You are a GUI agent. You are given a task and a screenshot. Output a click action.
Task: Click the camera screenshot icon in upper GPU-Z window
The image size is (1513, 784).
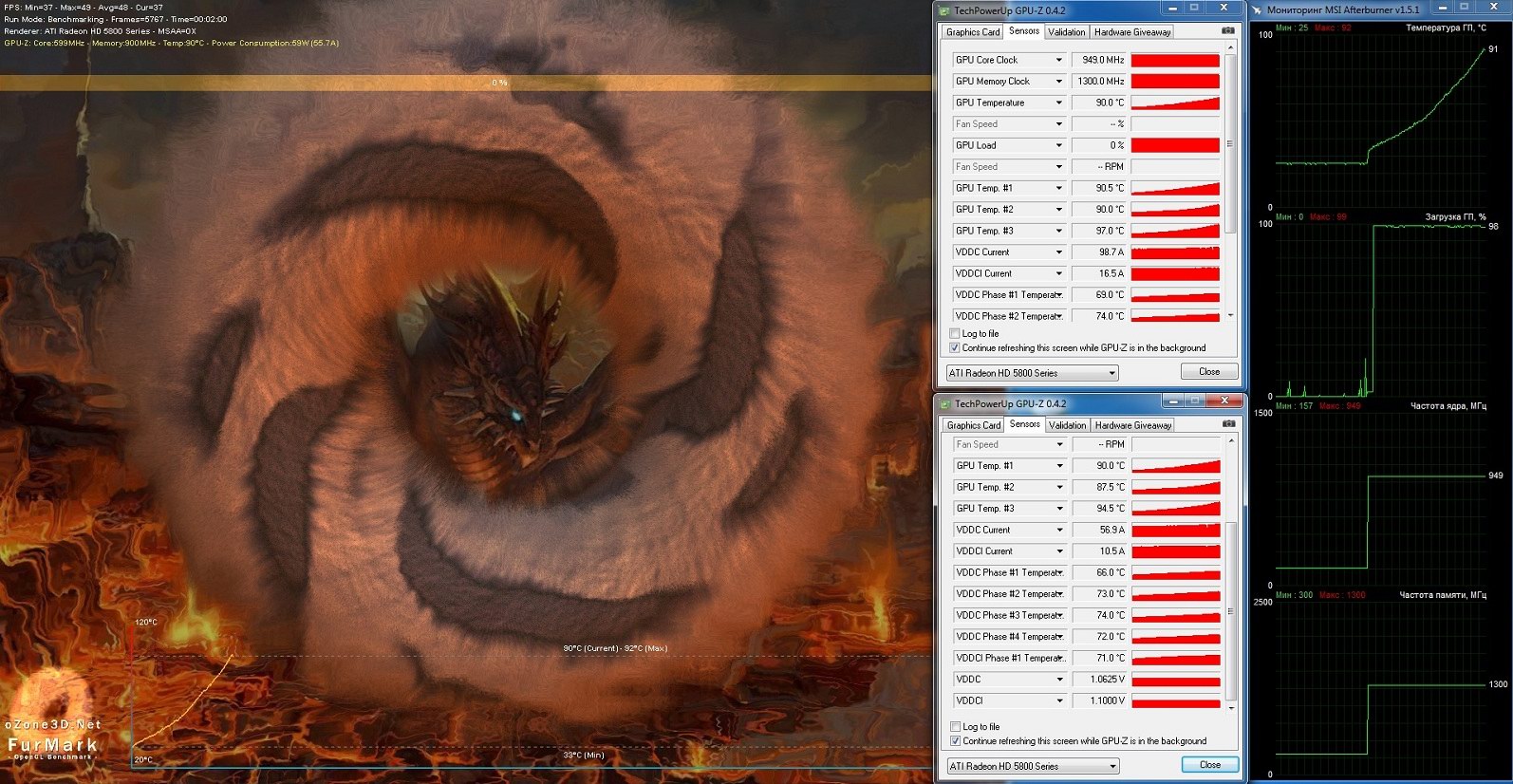[1227, 31]
